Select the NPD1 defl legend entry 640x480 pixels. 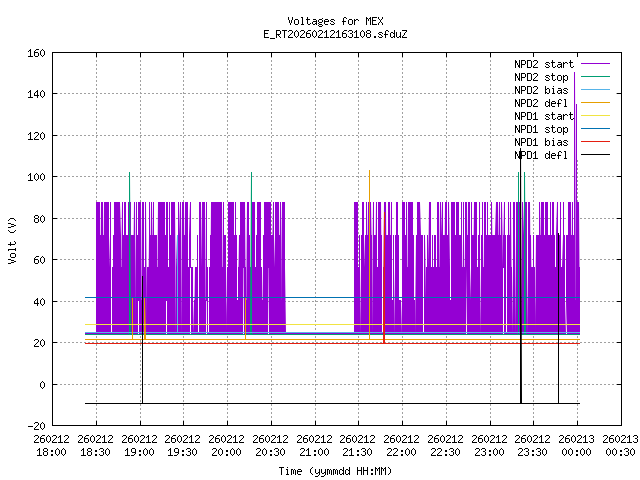(541, 155)
